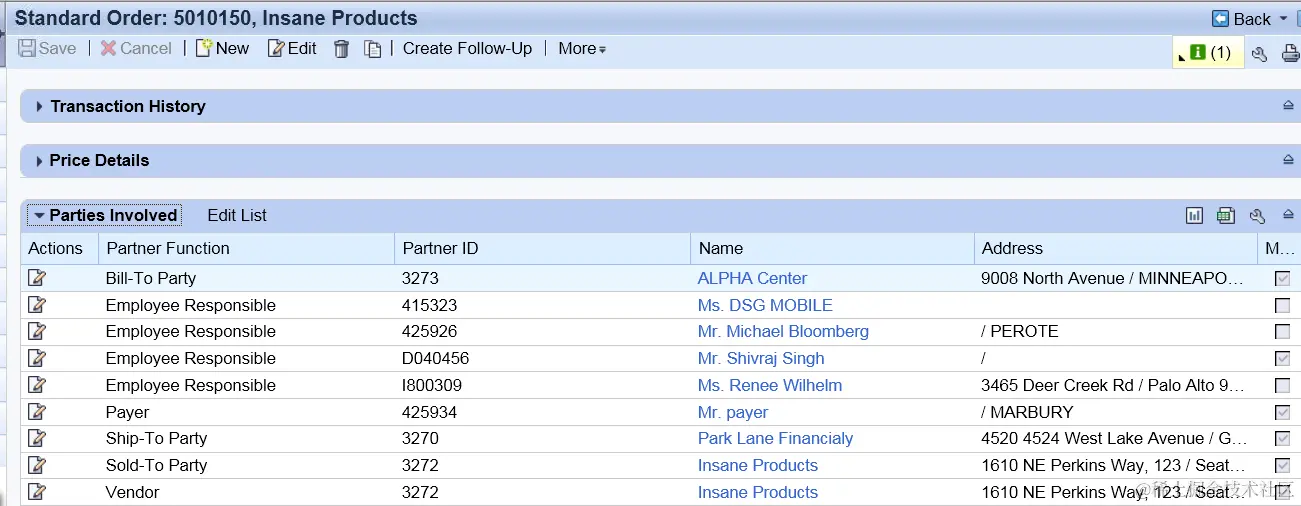This screenshot has width=1301, height=506.
Task: Open the Mr. Michael Bloomberg link
Action: 783,331
